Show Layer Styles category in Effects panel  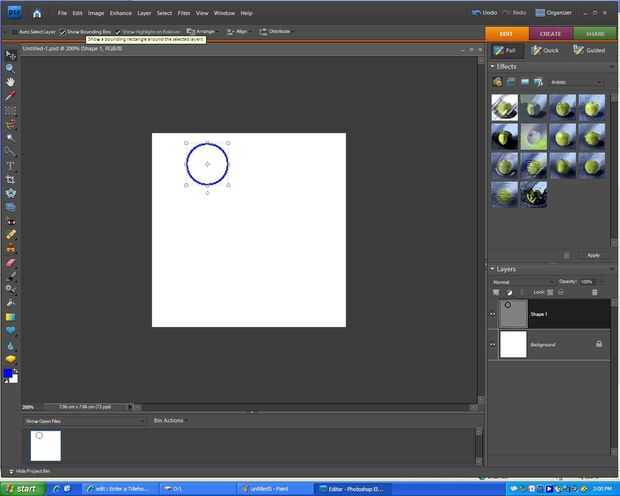tap(511, 82)
